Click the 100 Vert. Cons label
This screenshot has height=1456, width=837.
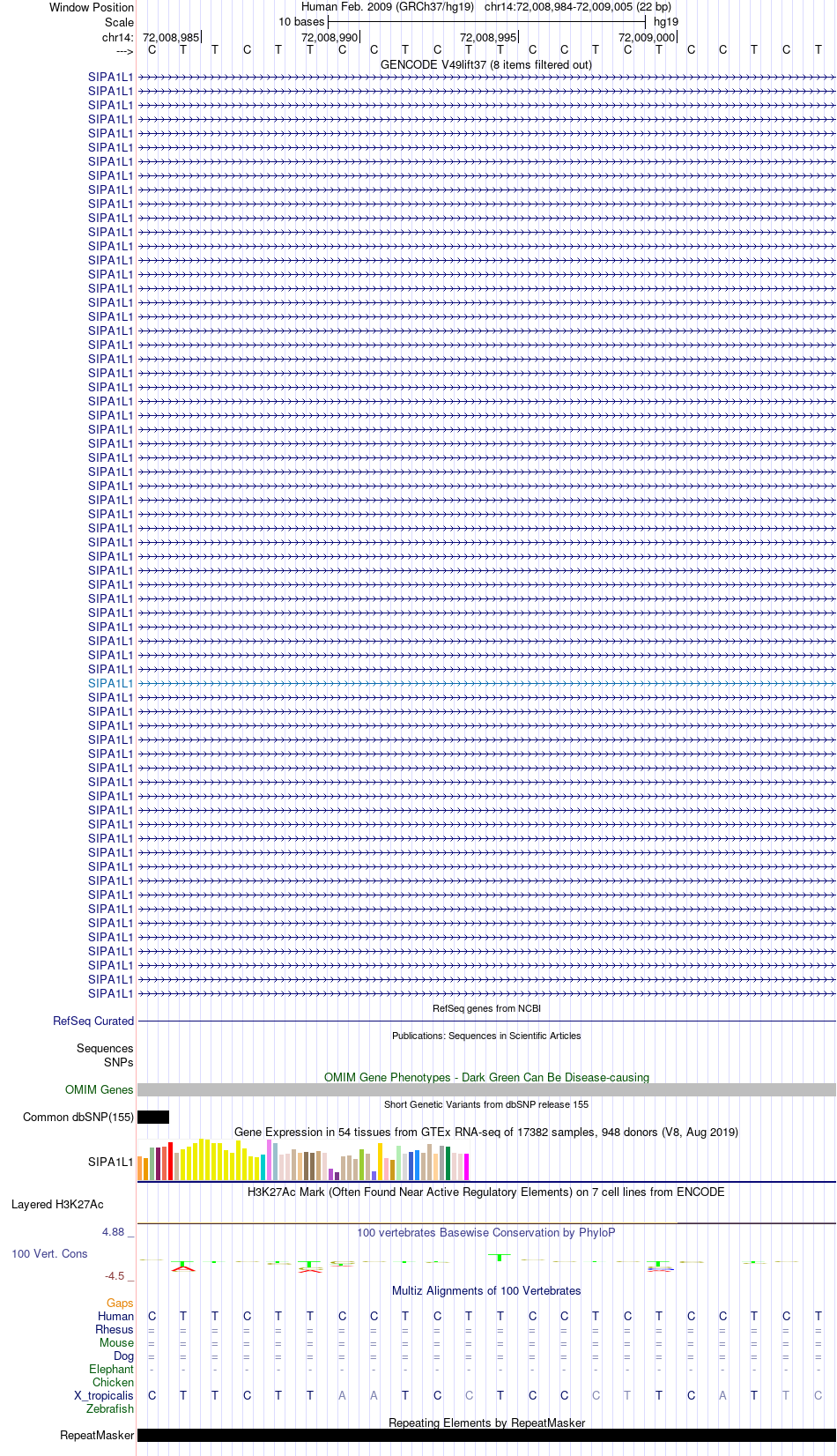tap(49, 1253)
